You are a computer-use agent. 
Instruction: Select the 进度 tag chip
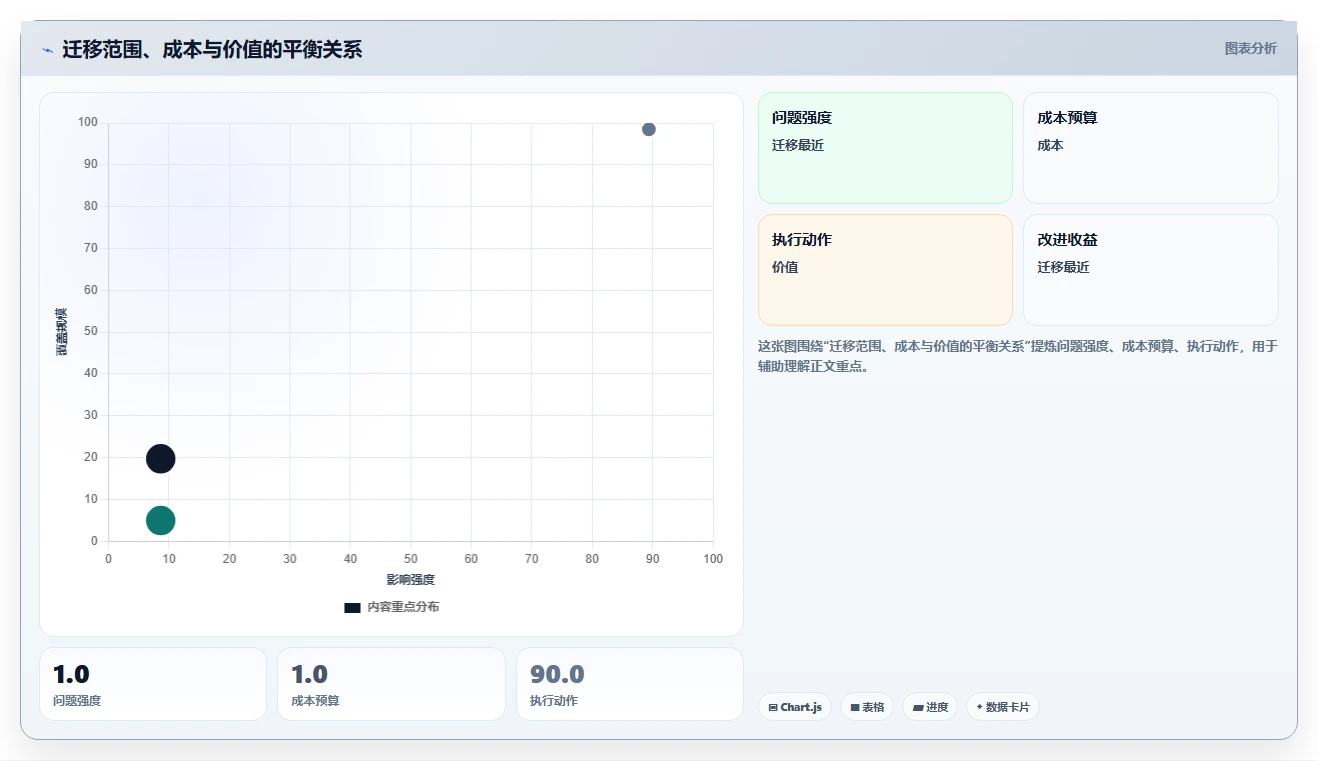pos(930,707)
